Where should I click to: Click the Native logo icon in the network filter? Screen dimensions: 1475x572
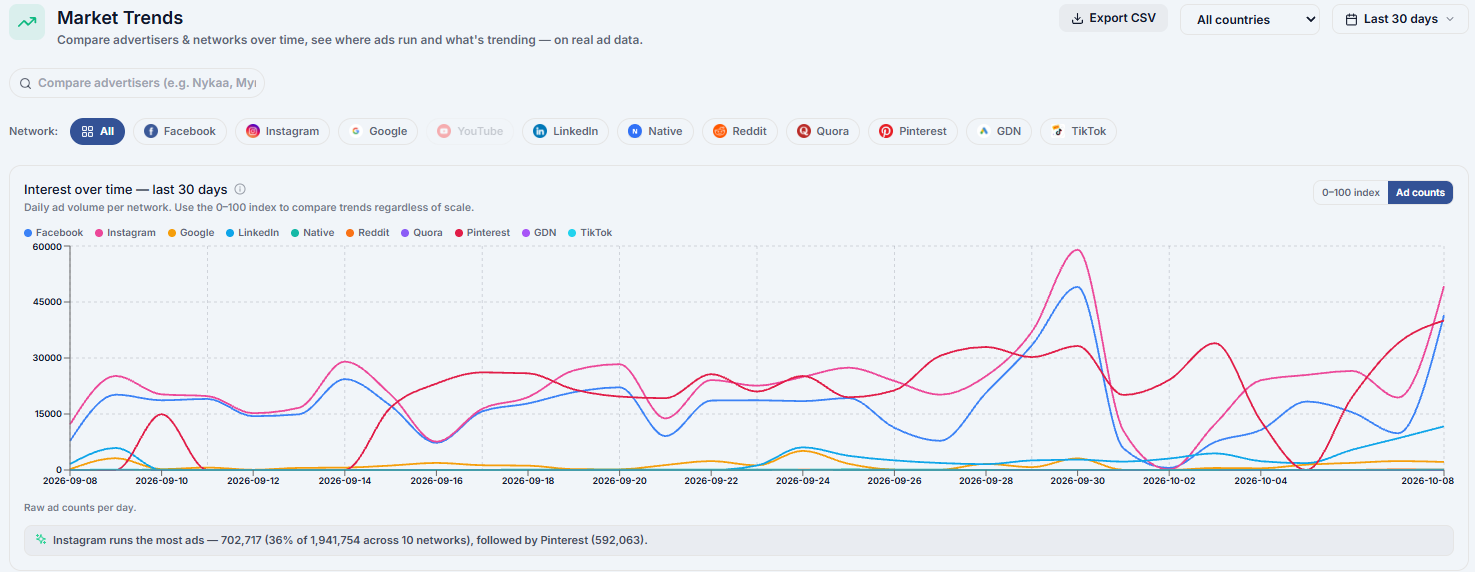pos(635,131)
